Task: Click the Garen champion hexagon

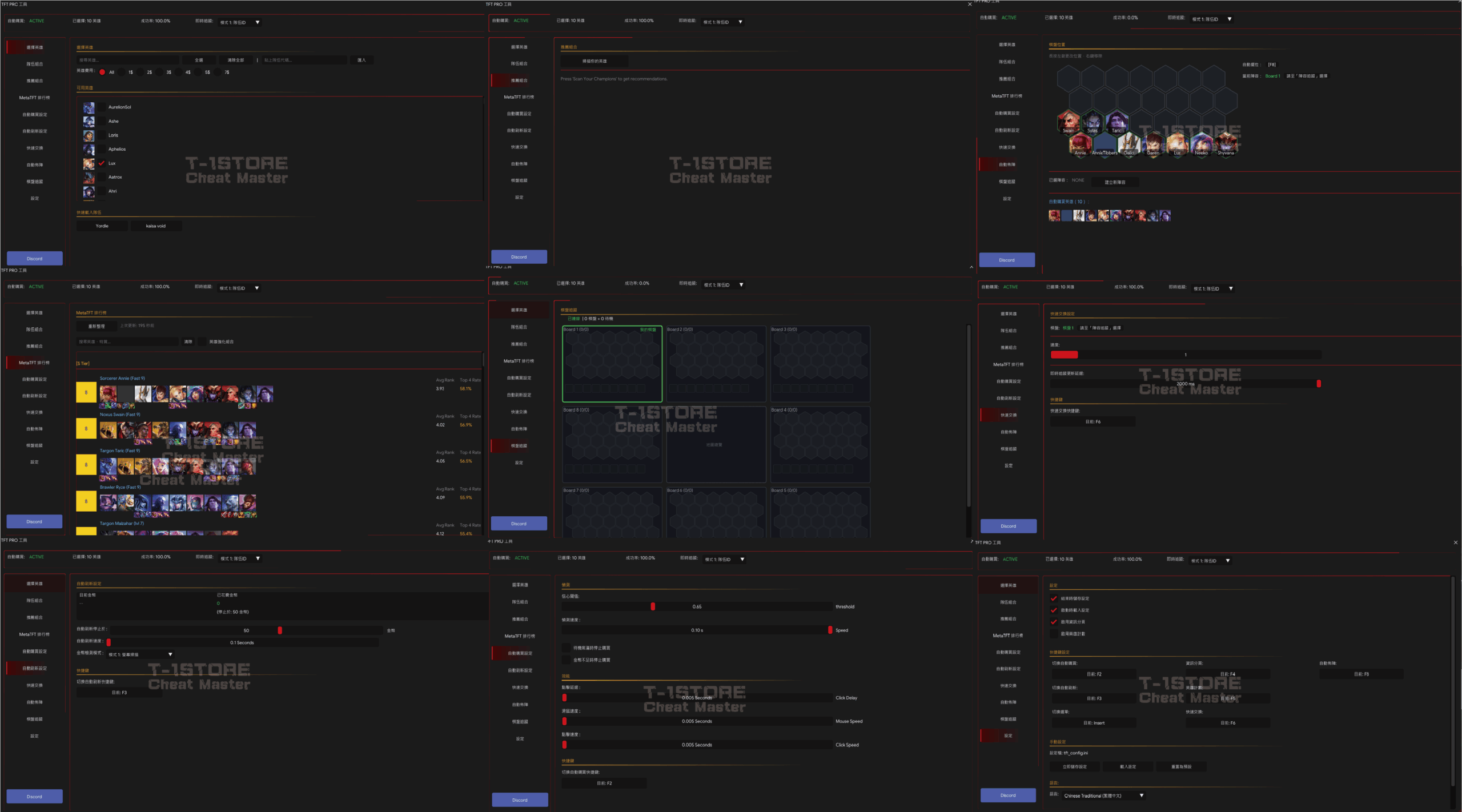Action: tap(1153, 144)
